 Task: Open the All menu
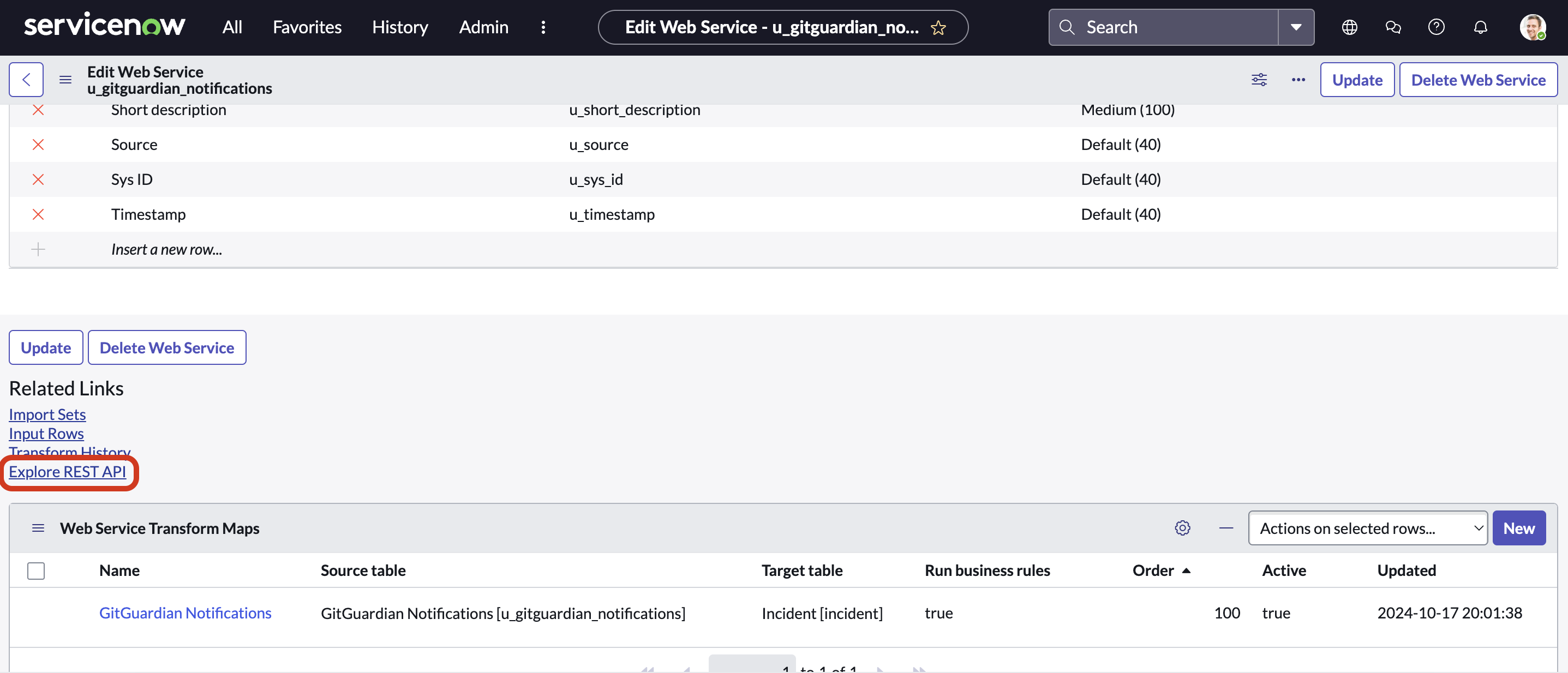[232, 27]
